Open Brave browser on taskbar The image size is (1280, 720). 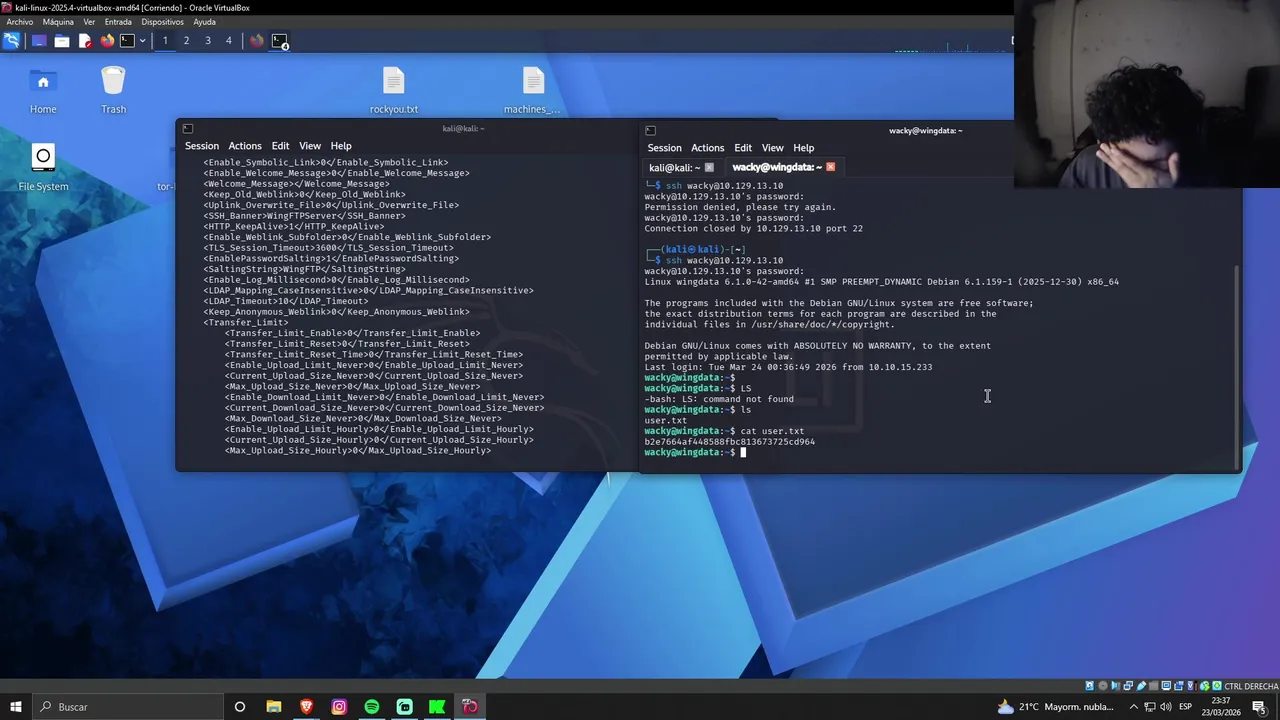tap(306, 707)
